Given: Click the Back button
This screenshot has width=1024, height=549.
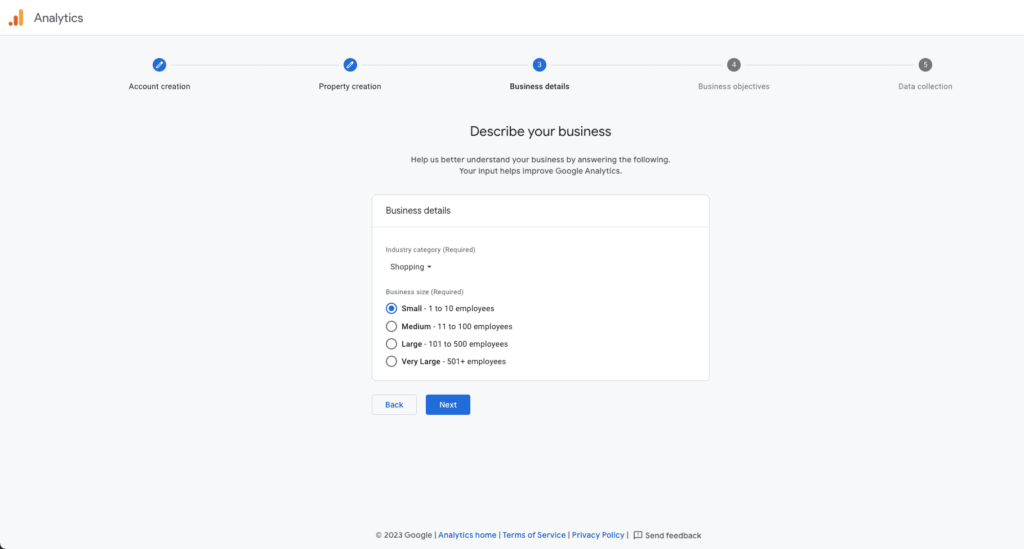Looking at the screenshot, I should [394, 405].
